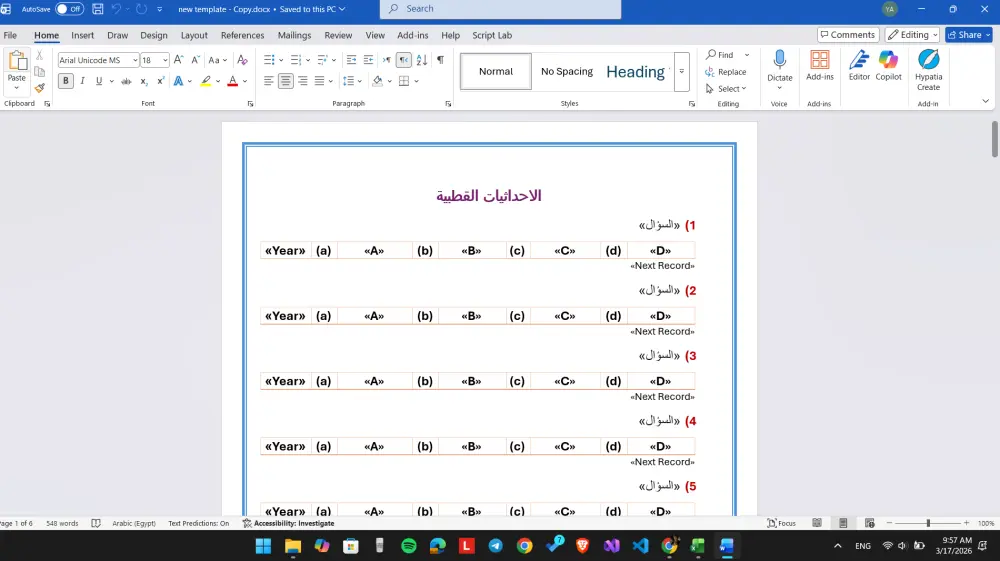Image resolution: width=1000 pixels, height=561 pixels.
Task: Toggle left-to-right text direction
Action: click(386, 60)
